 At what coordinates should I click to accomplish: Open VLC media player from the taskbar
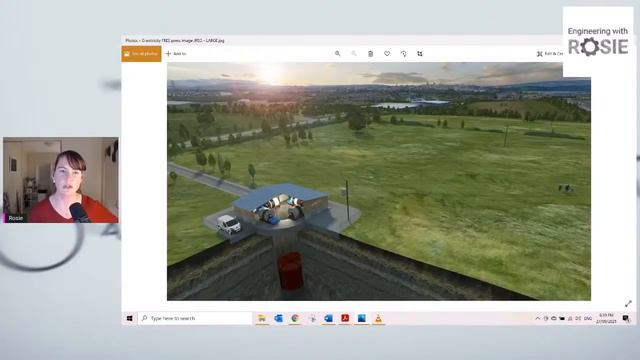[x=378, y=318]
